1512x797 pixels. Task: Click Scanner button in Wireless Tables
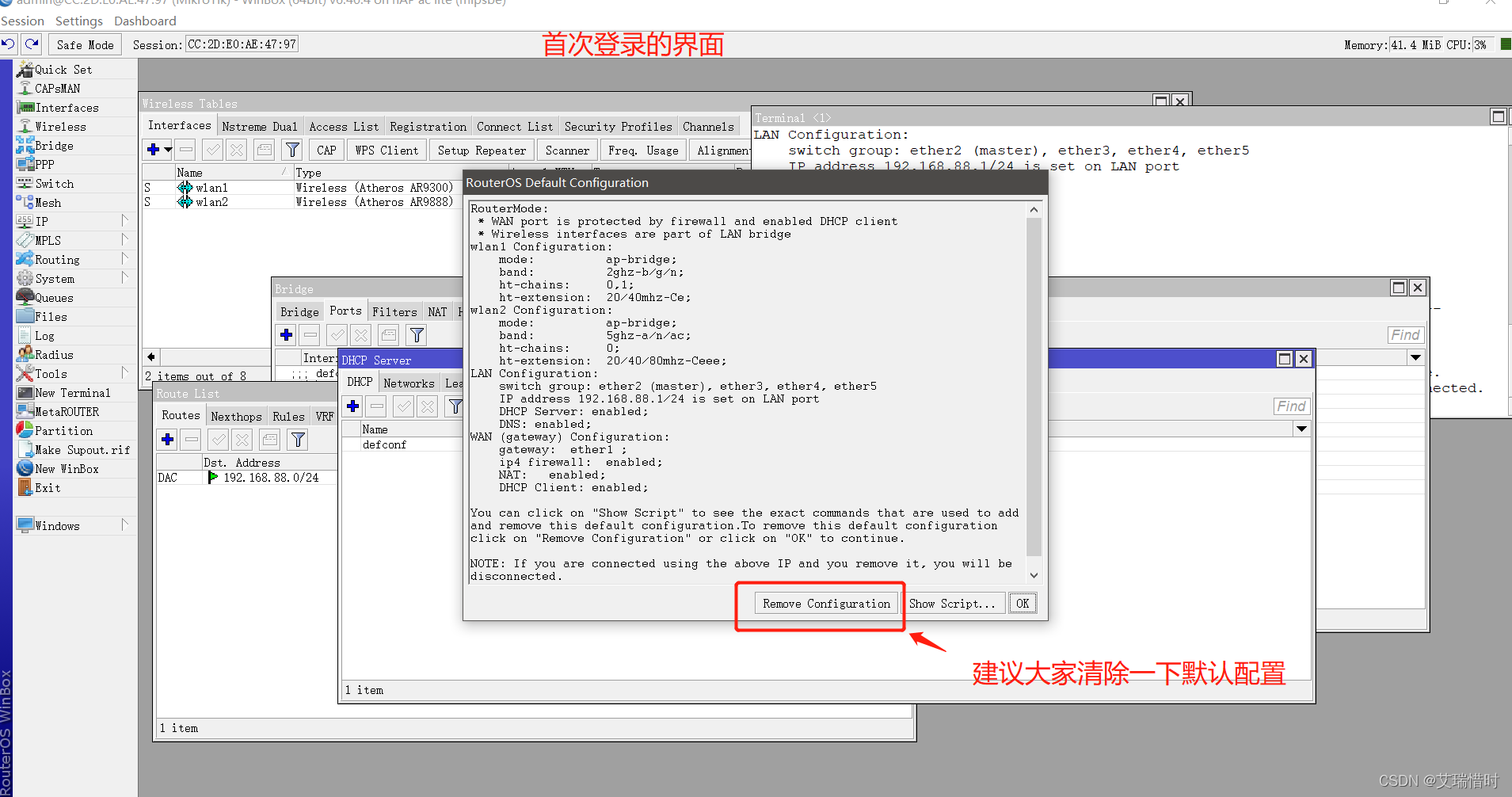(x=567, y=150)
